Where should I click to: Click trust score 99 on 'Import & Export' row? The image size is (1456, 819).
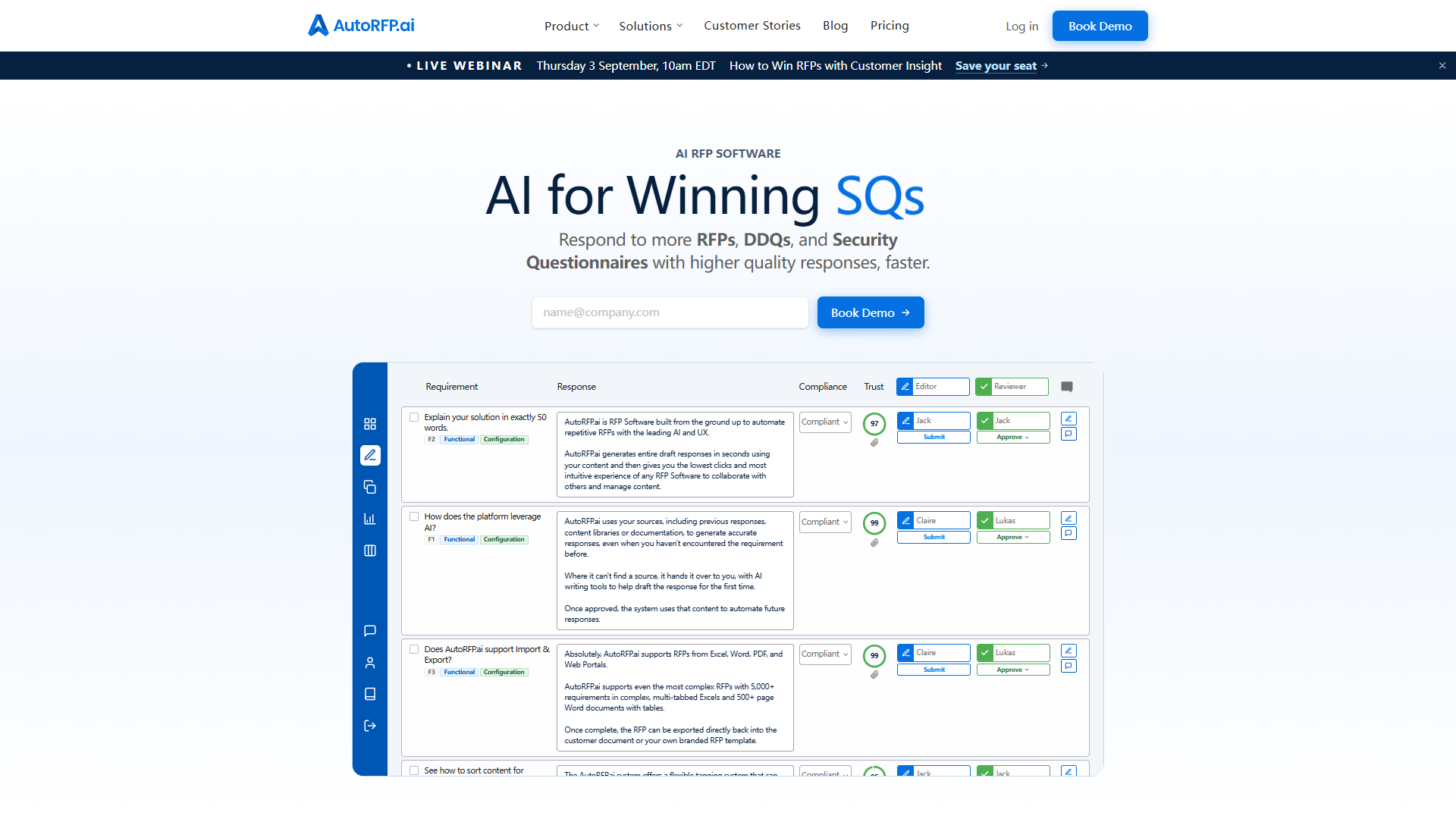874,656
